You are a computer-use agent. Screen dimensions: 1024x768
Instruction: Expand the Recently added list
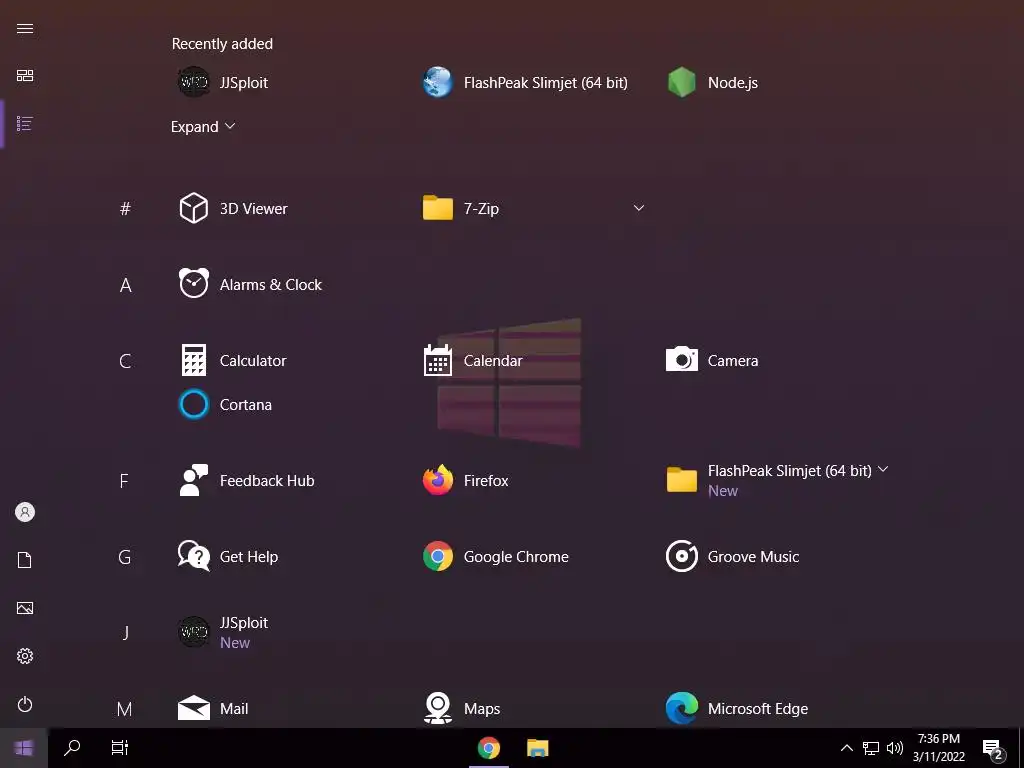click(x=202, y=127)
